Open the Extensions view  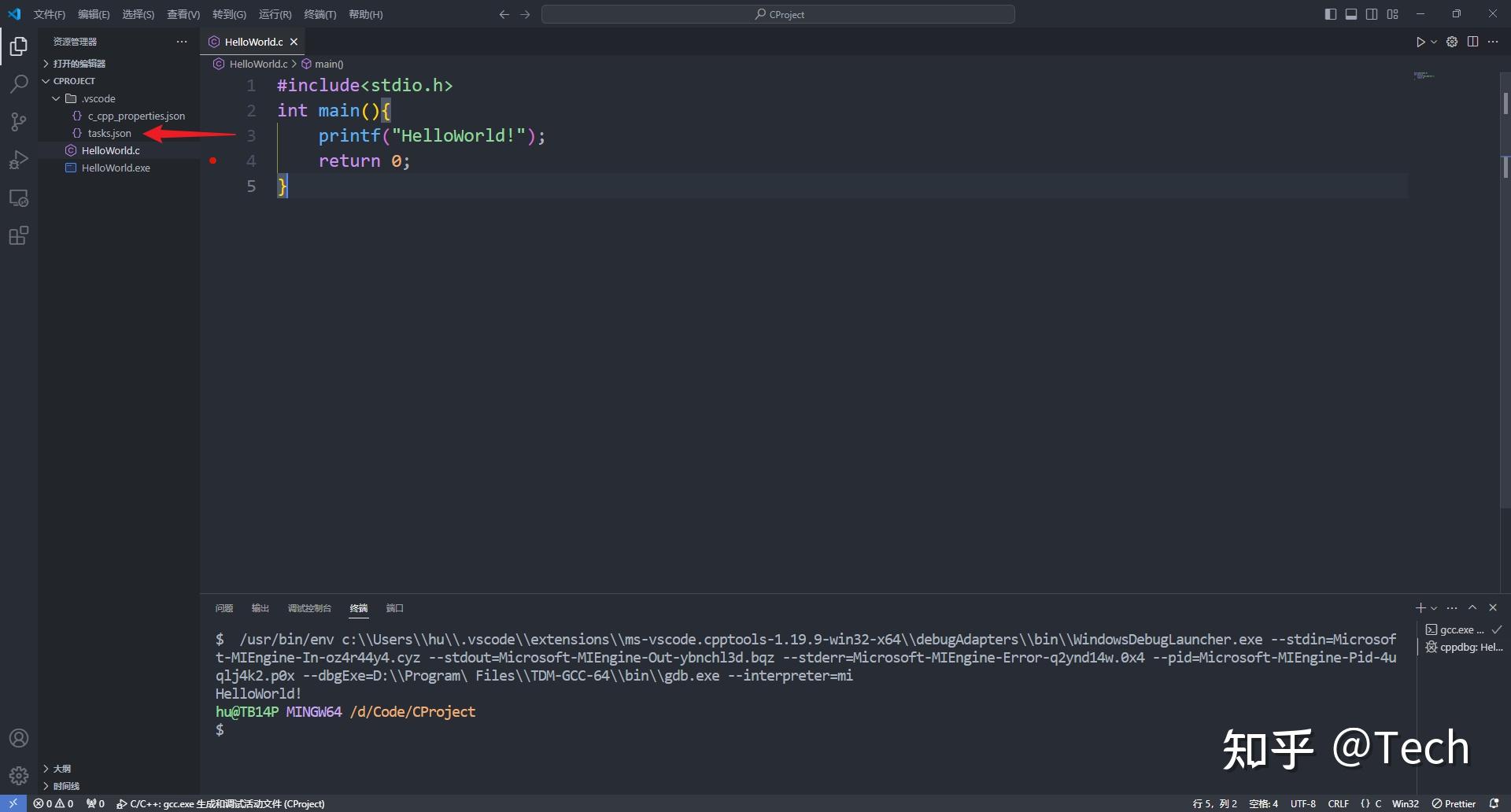(x=18, y=235)
